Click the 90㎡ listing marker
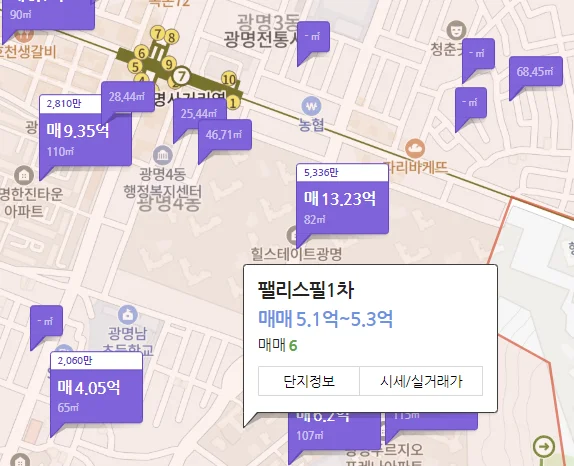Screen dimensions: 574x466 (48, 14)
